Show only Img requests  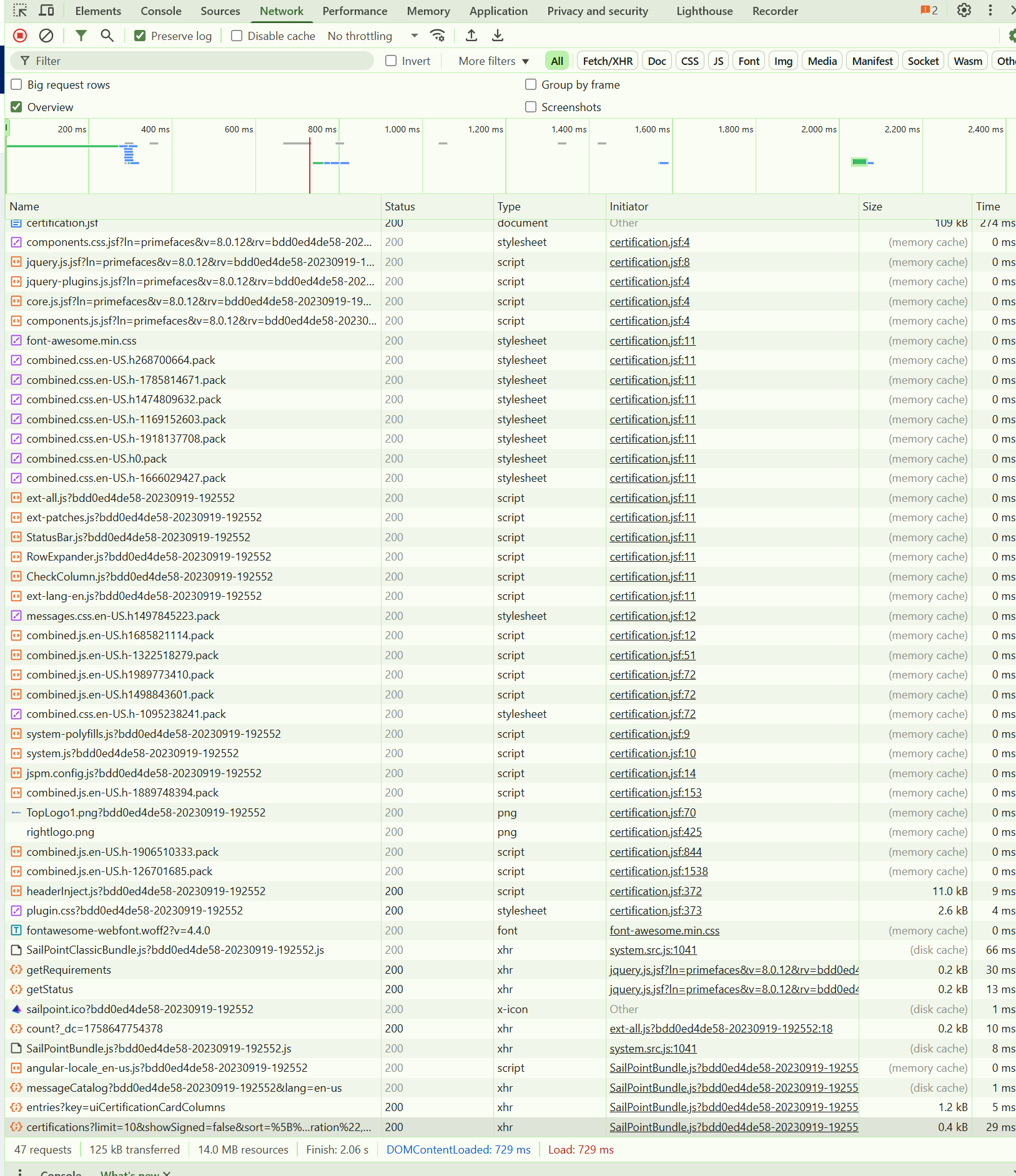click(783, 61)
